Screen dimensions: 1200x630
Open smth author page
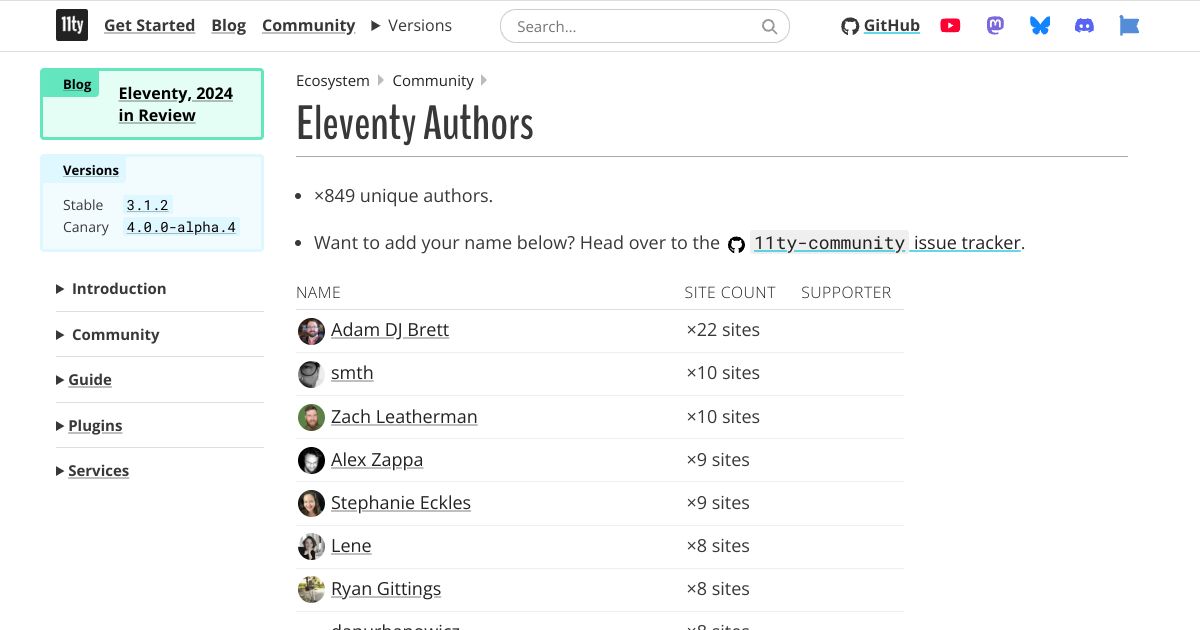(352, 373)
